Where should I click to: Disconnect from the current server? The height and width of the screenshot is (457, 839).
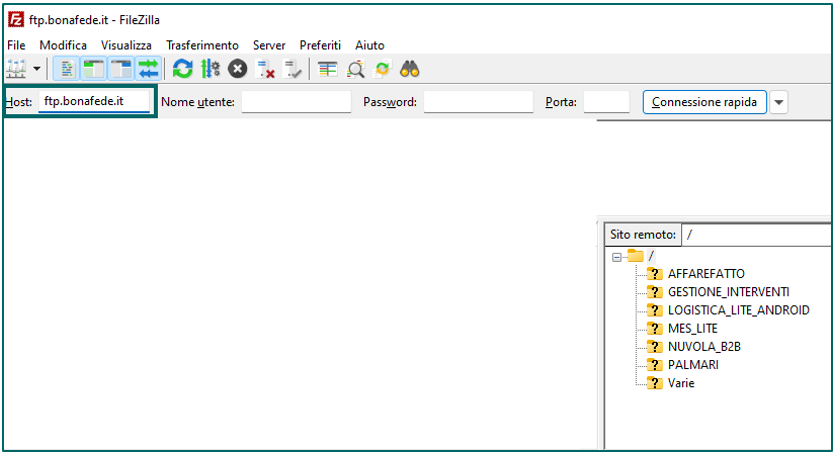click(265, 69)
